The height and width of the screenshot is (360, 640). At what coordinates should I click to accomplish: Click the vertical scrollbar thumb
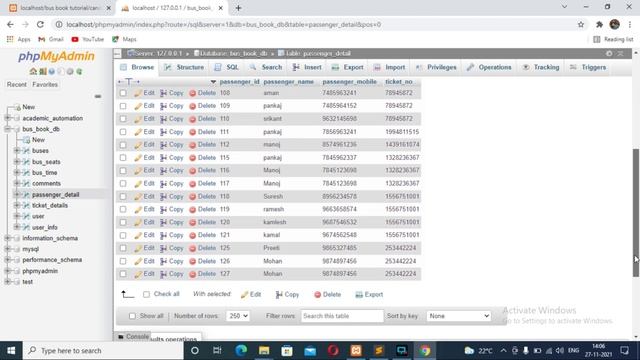(636, 212)
